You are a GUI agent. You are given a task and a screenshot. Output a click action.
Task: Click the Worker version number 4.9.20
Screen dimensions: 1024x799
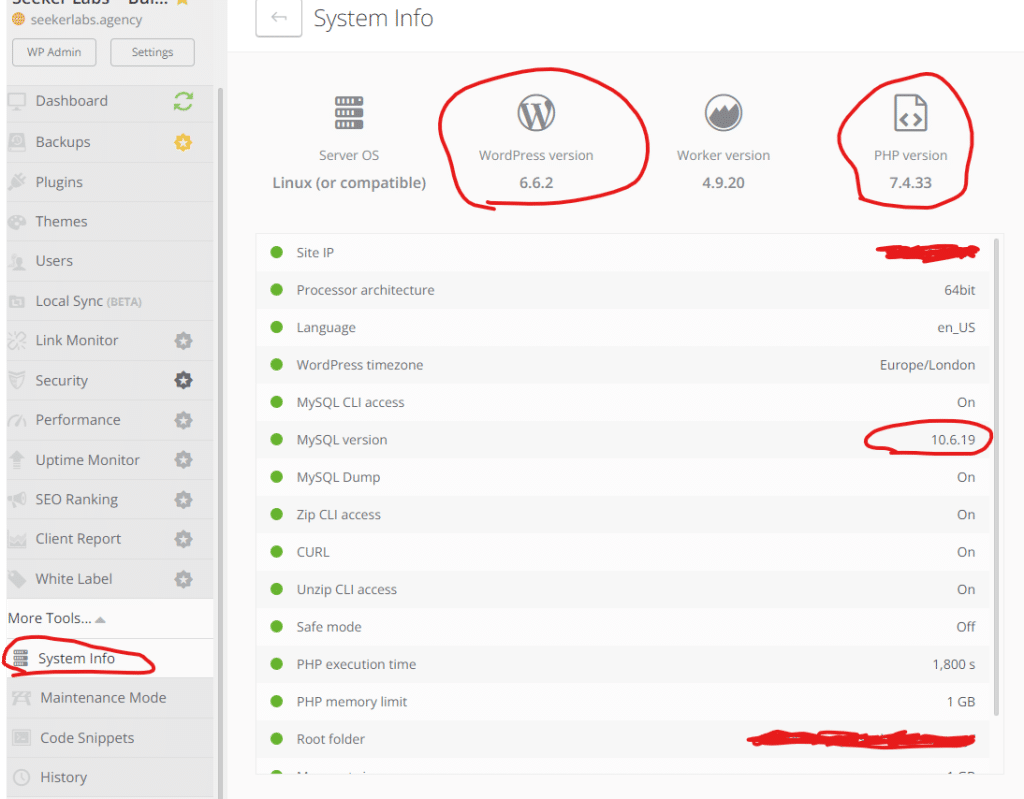tap(723, 183)
